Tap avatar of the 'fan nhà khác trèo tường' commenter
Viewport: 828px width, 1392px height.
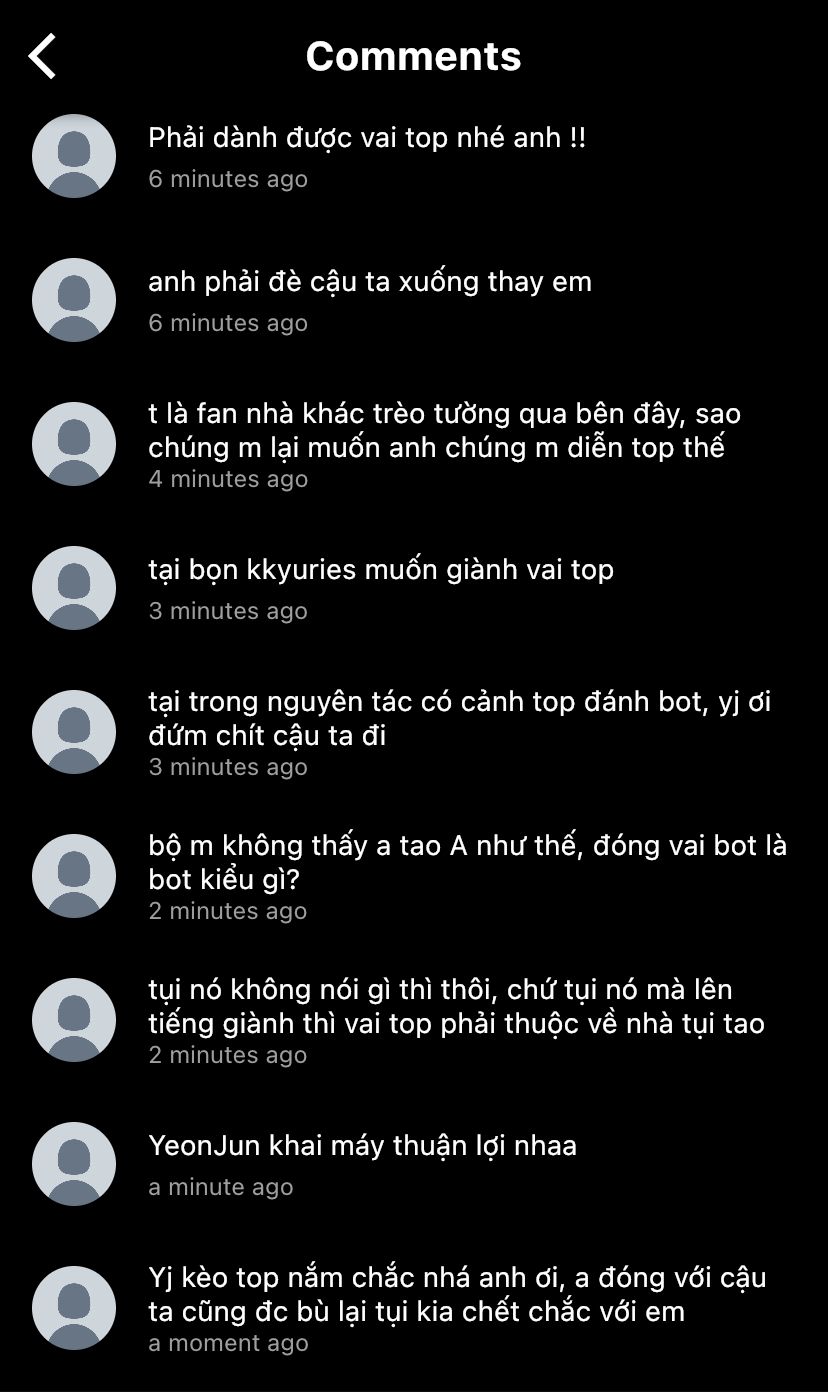[x=74, y=444]
